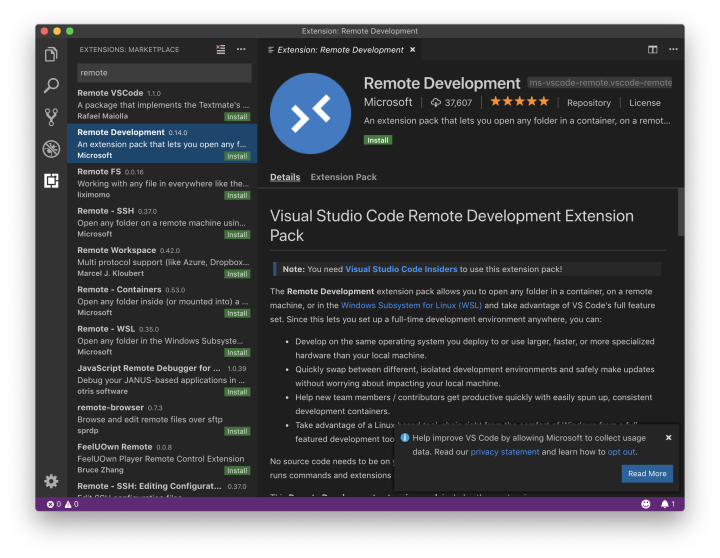Install Remote Development from the list

237,156
